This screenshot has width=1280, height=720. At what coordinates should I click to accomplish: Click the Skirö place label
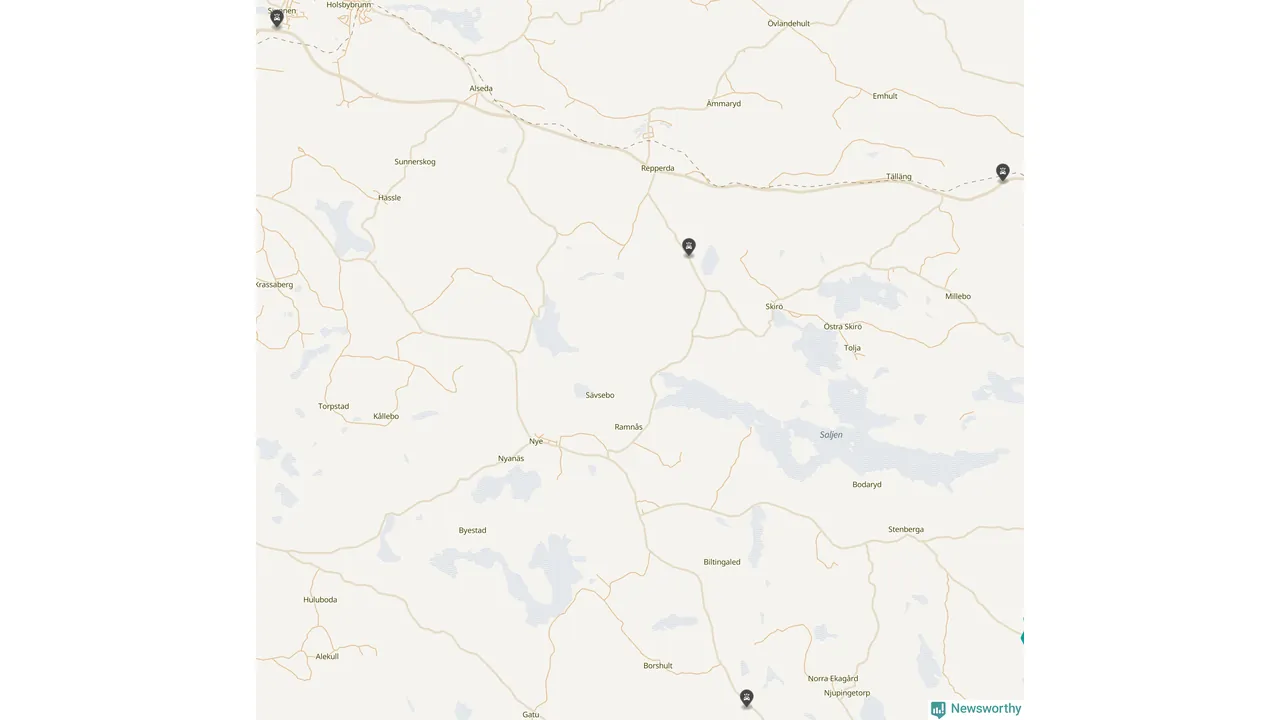tap(774, 306)
